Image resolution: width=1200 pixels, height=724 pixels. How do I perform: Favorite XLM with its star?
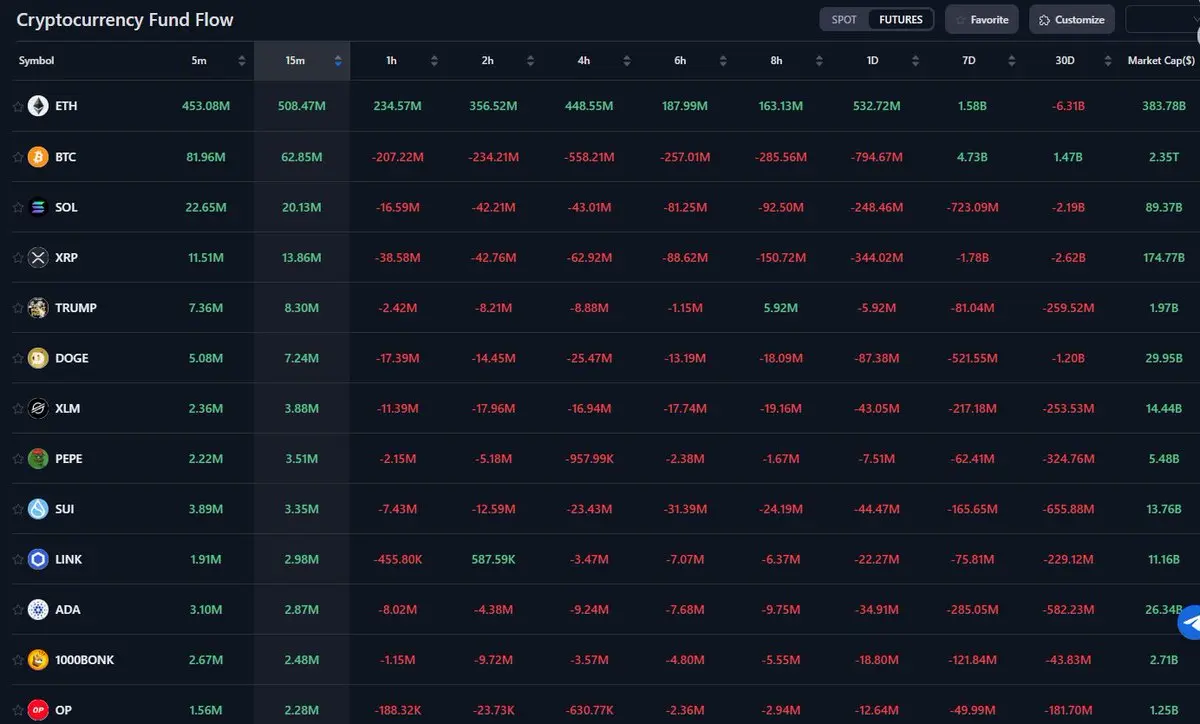click(x=17, y=408)
